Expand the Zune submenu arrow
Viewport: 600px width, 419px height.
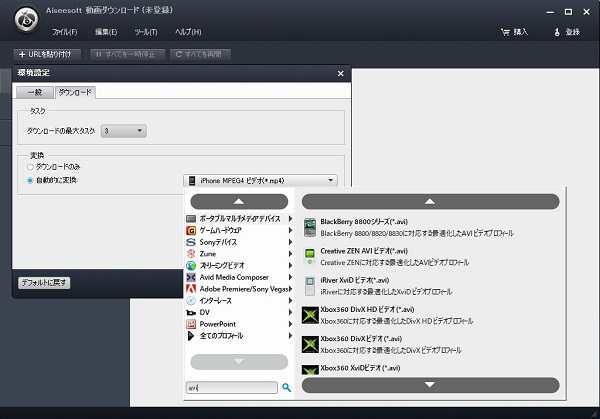point(290,254)
